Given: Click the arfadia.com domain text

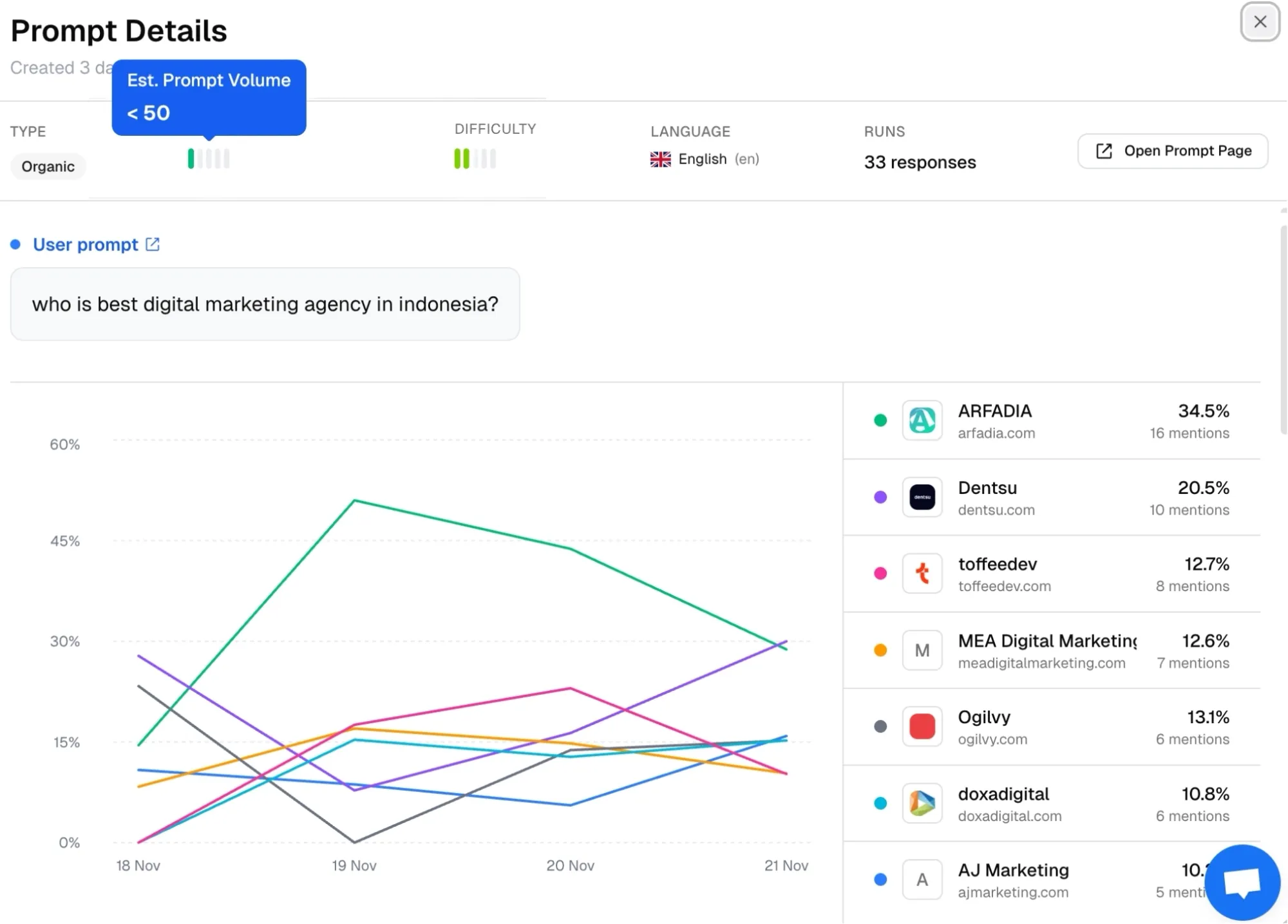Looking at the screenshot, I should 996,433.
